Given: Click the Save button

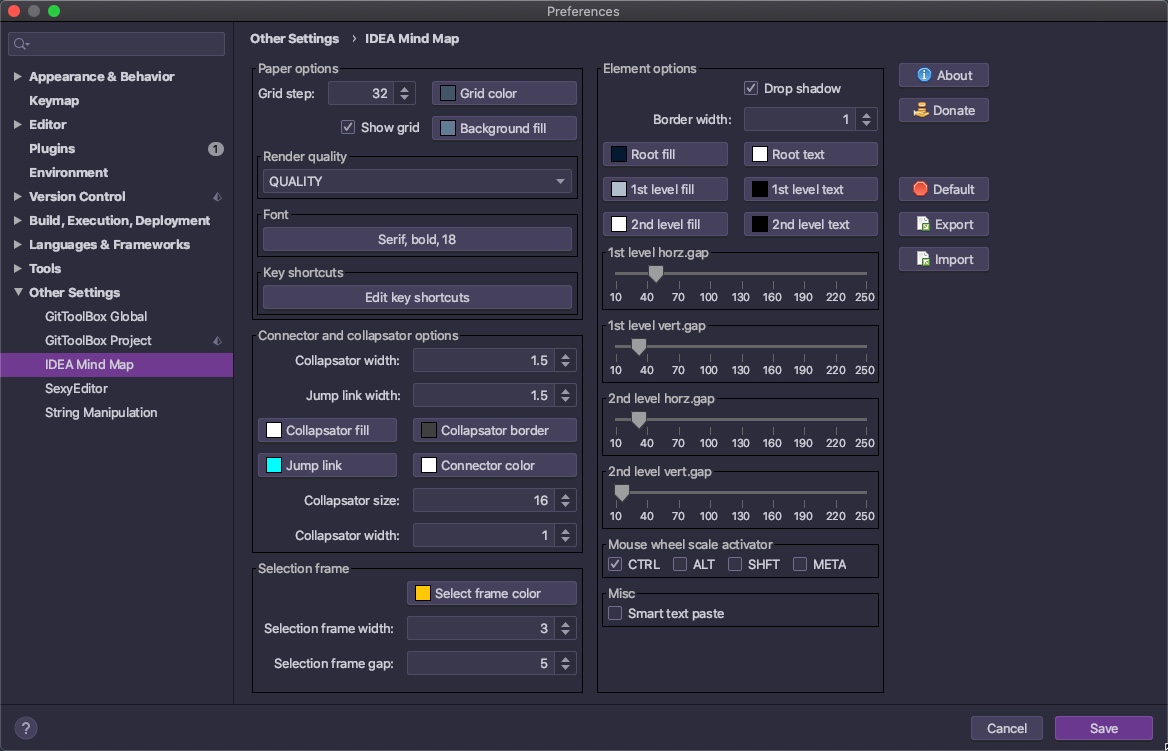Looking at the screenshot, I should point(1104,729).
